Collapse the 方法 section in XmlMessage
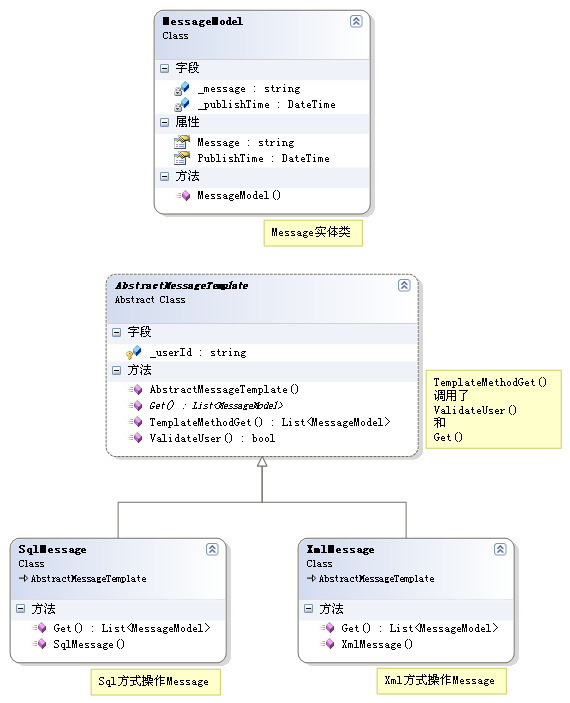This screenshot has width=570, height=703. [x=309, y=609]
